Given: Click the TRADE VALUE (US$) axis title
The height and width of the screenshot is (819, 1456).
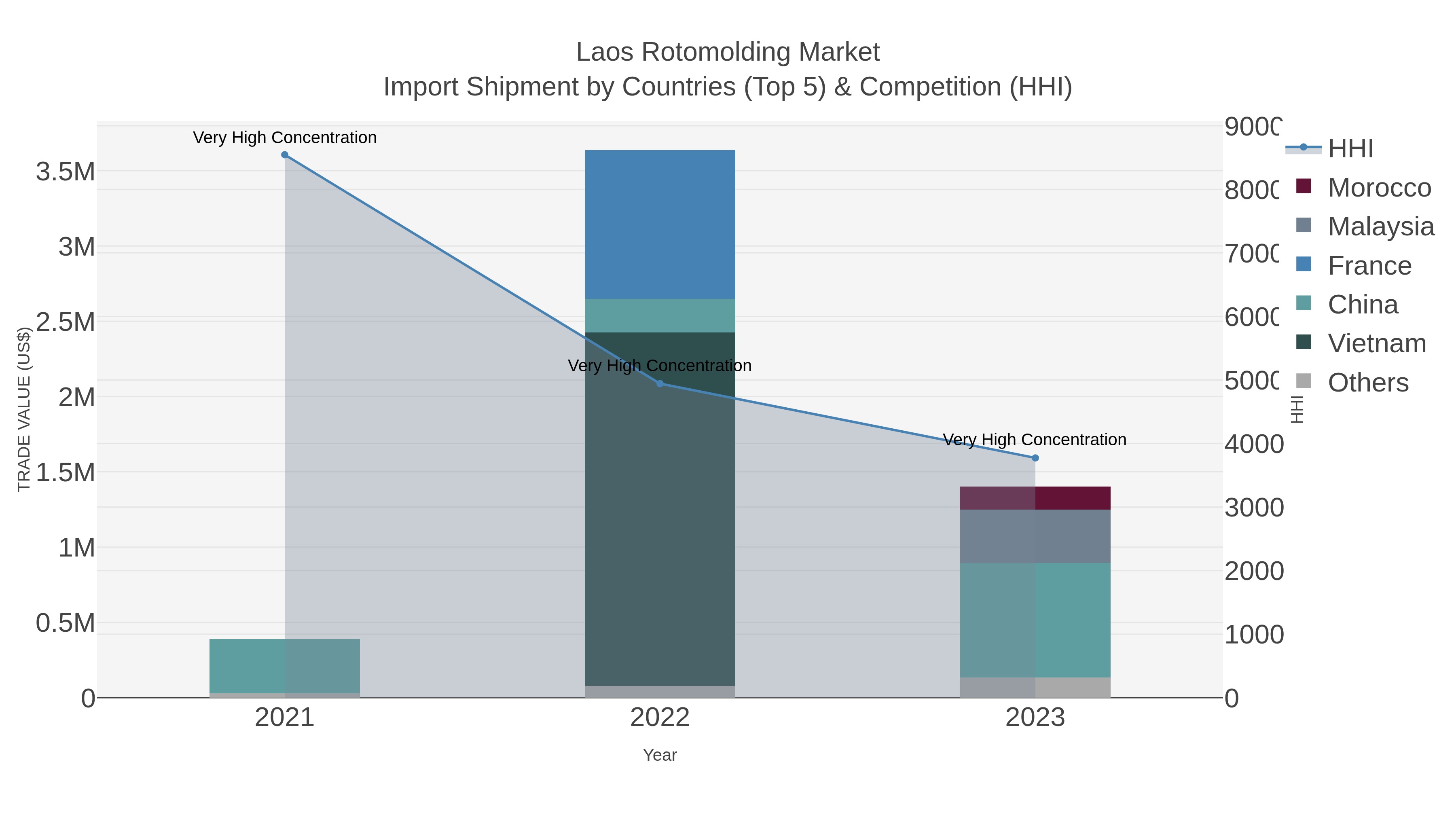Looking at the screenshot, I should click(24, 410).
